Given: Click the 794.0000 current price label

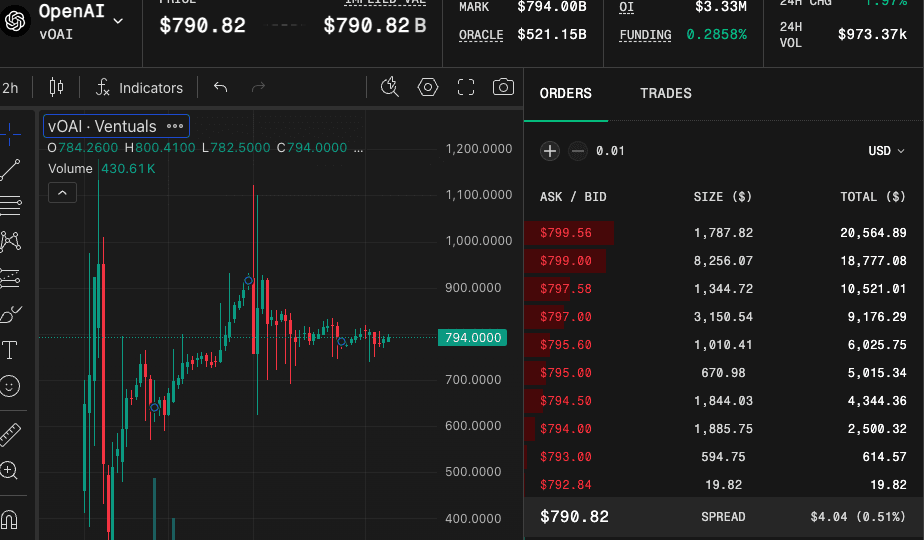Looking at the screenshot, I should 473,338.
